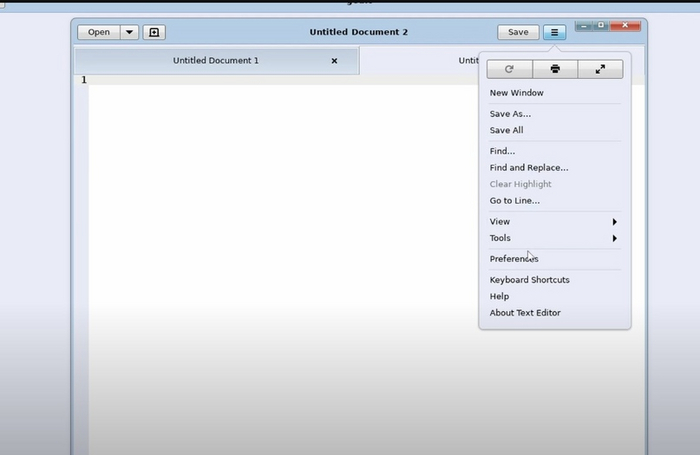Click the print icon in the menu
Viewport: 700px width, 455px height.
coord(555,69)
